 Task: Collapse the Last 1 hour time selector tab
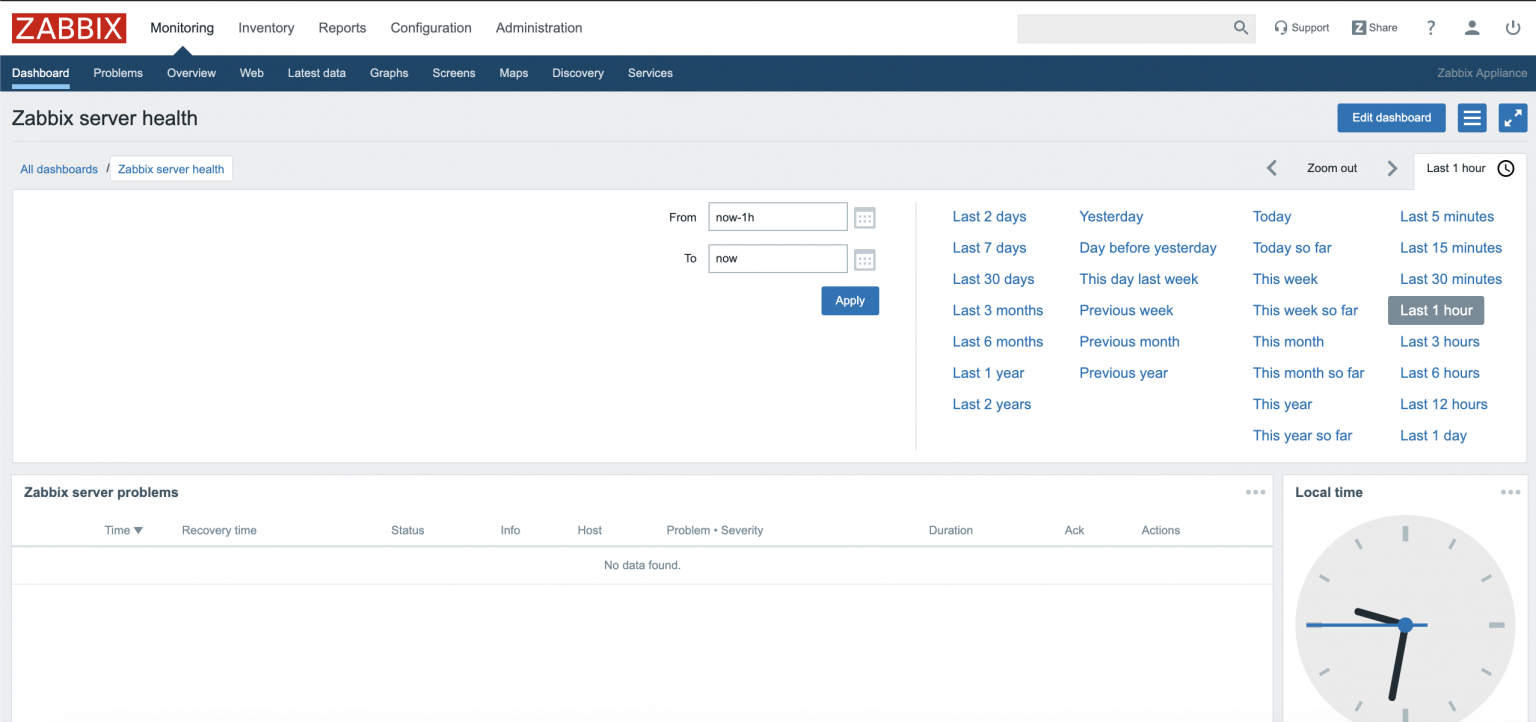(1470, 169)
